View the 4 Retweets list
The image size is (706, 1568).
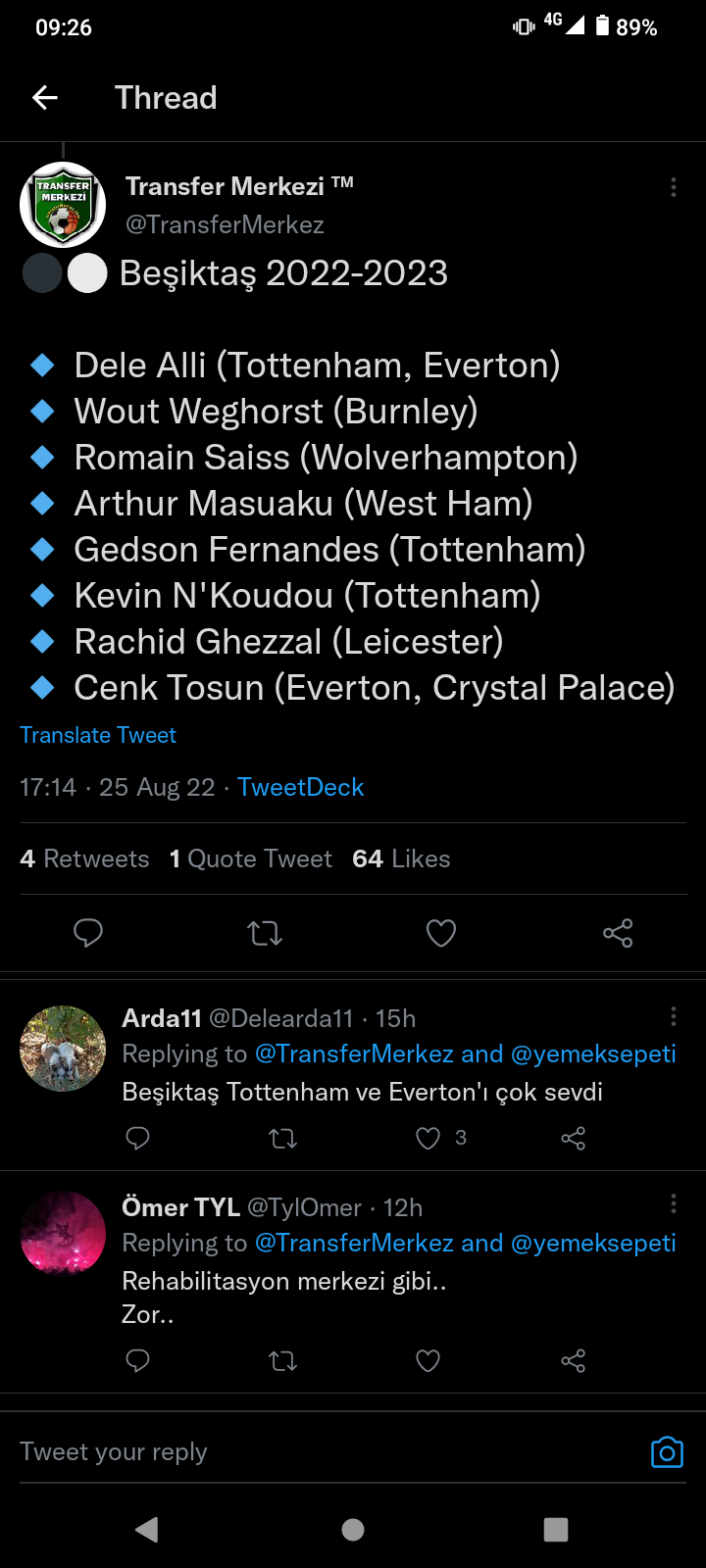coord(84,858)
